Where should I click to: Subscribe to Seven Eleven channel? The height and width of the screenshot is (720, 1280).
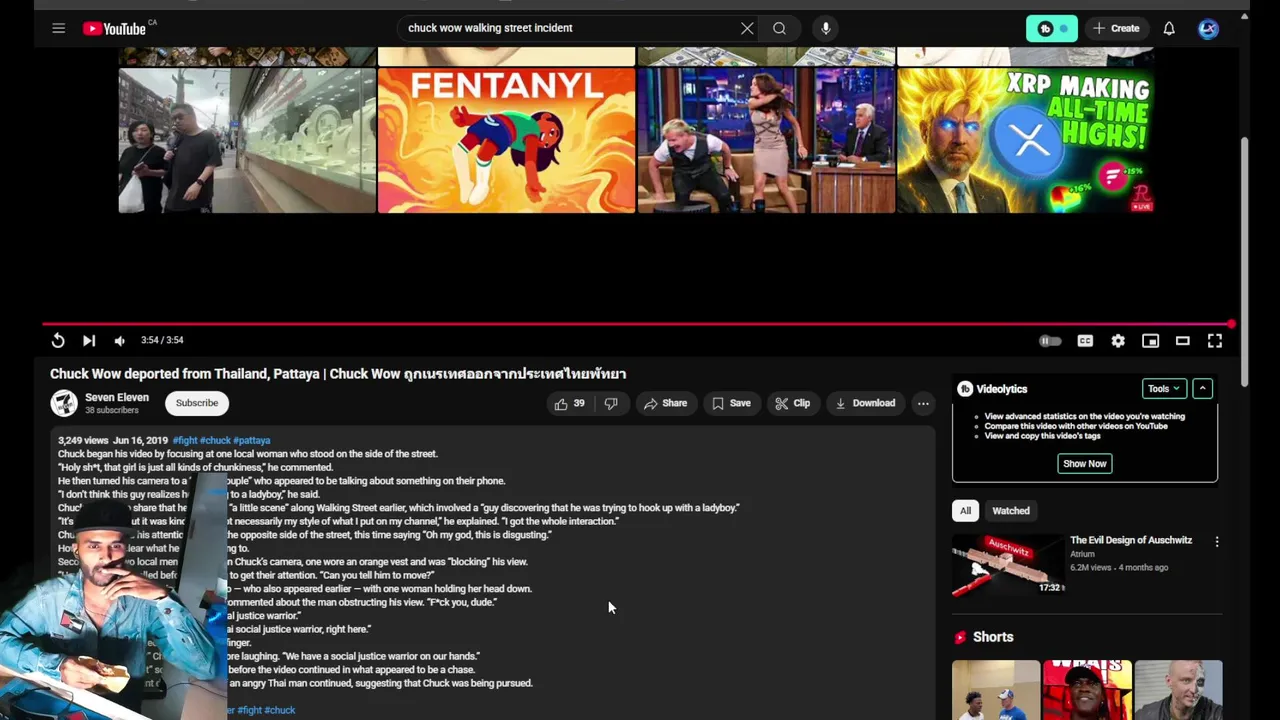point(197,403)
